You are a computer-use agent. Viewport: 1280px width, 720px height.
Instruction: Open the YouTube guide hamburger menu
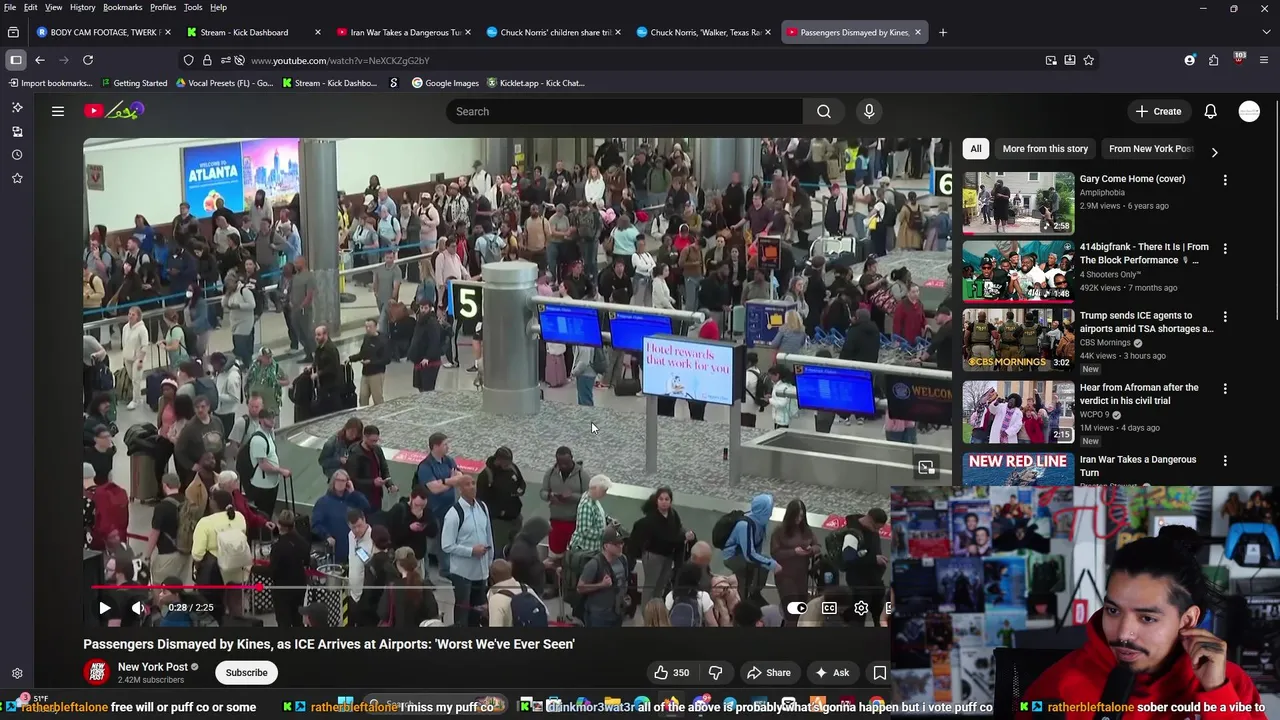click(x=58, y=111)
